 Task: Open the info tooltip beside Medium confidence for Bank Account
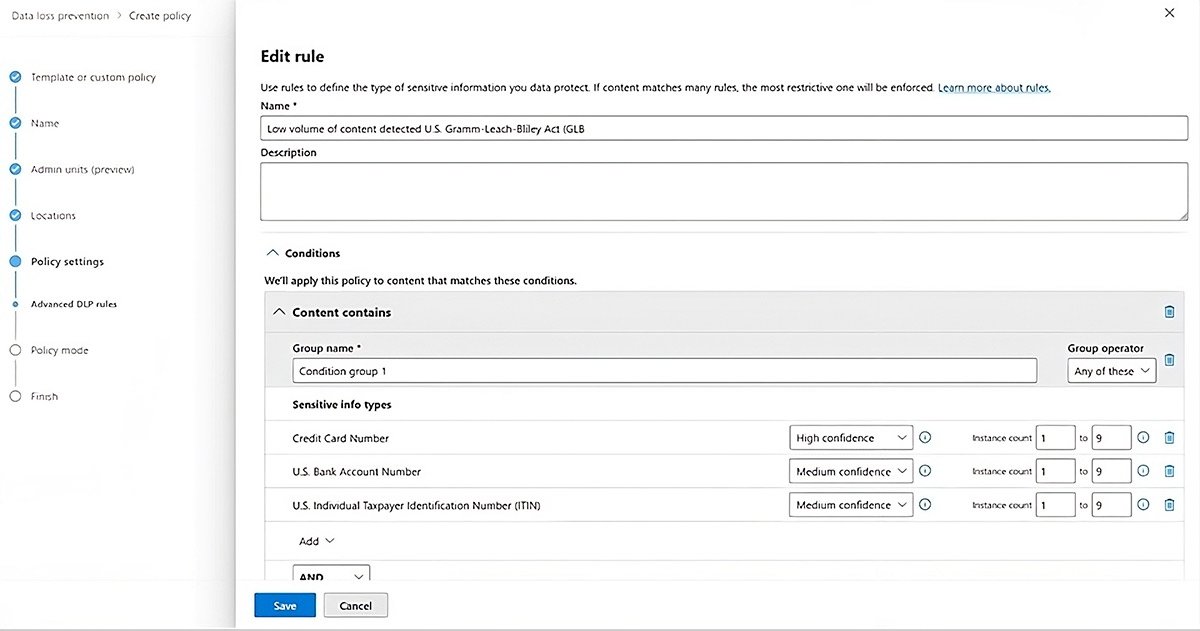(x=925, y=470)
